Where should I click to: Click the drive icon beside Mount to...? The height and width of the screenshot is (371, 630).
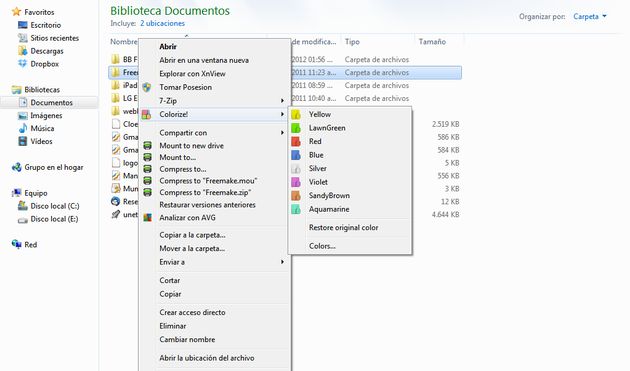tap(147, 157)
